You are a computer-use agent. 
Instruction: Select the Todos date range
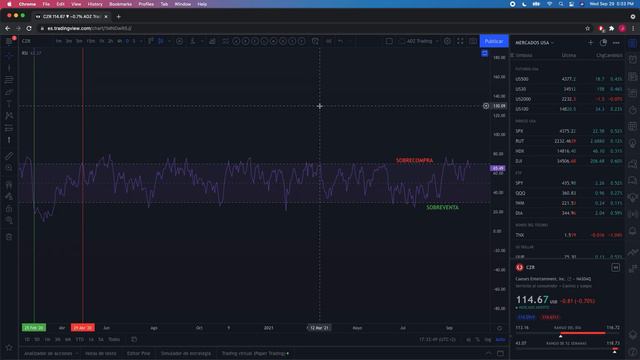coord(114,340)
